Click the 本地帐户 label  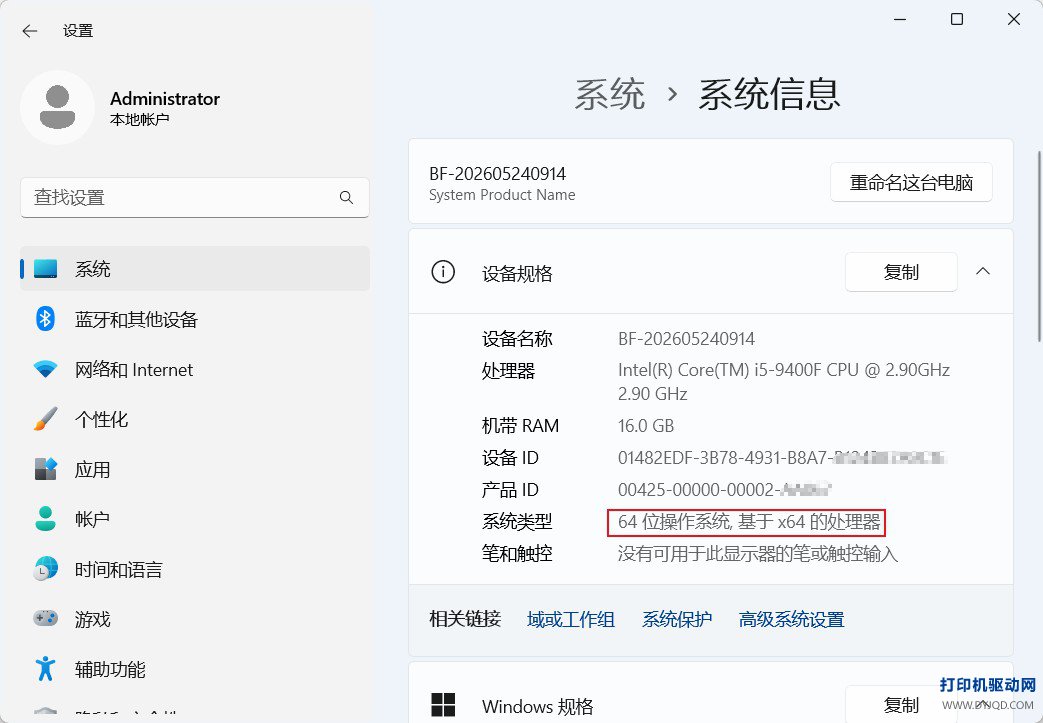[140, 120]
